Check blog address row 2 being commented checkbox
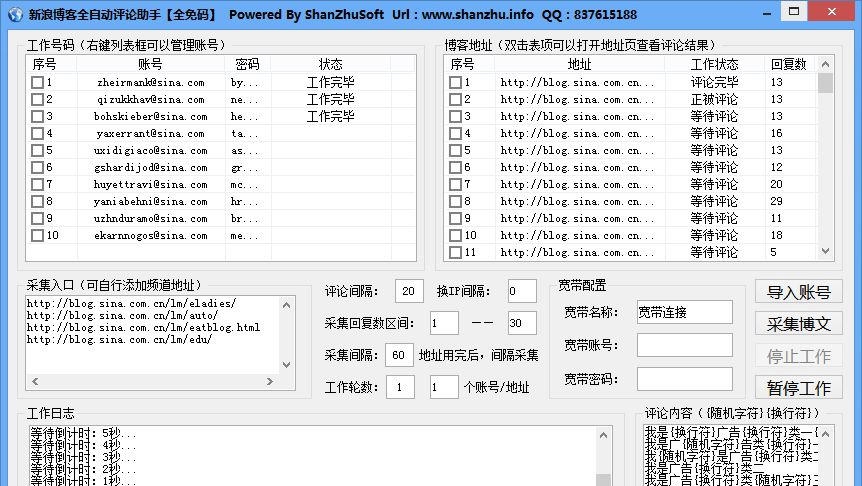The image size is (862, 486). click(x=455, y=100)
